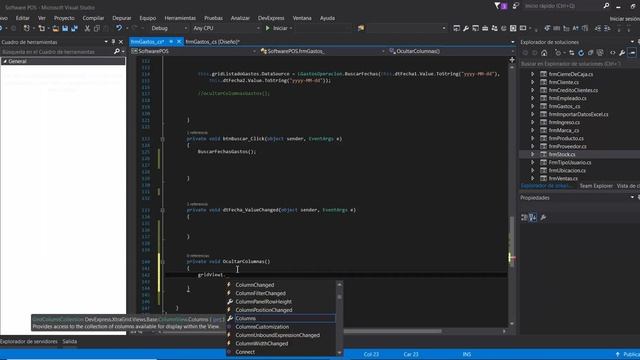Image resolution: width=640 pixels, height=360 pixels.
Task: Close the Toolbox panel
Action: [121, 42]
